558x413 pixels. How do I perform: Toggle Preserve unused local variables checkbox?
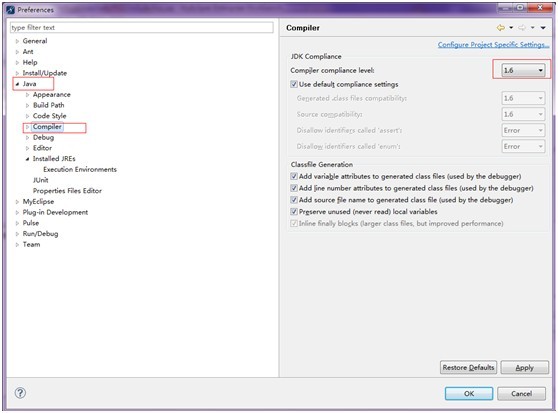point(294,212)
